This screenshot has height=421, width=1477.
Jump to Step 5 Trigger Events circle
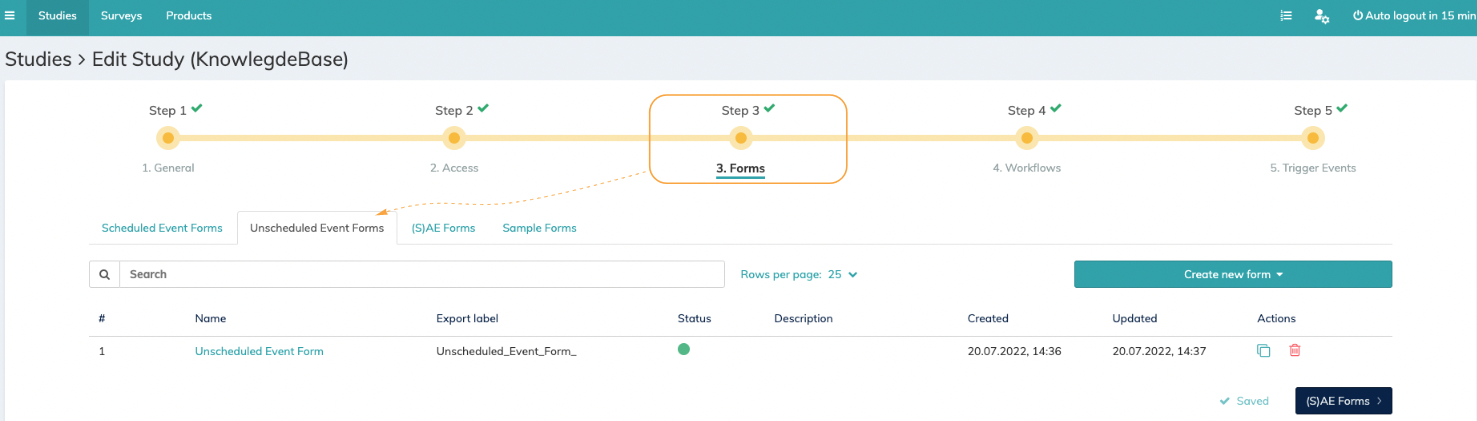(x=1312, y=138)
